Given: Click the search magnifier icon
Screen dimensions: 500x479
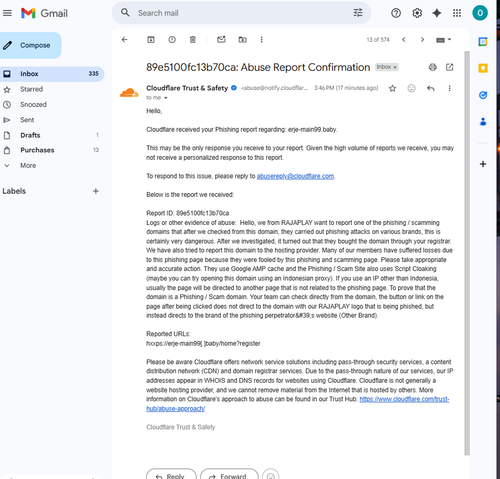Looking at the screenshot, I should [x=125, y=13].
